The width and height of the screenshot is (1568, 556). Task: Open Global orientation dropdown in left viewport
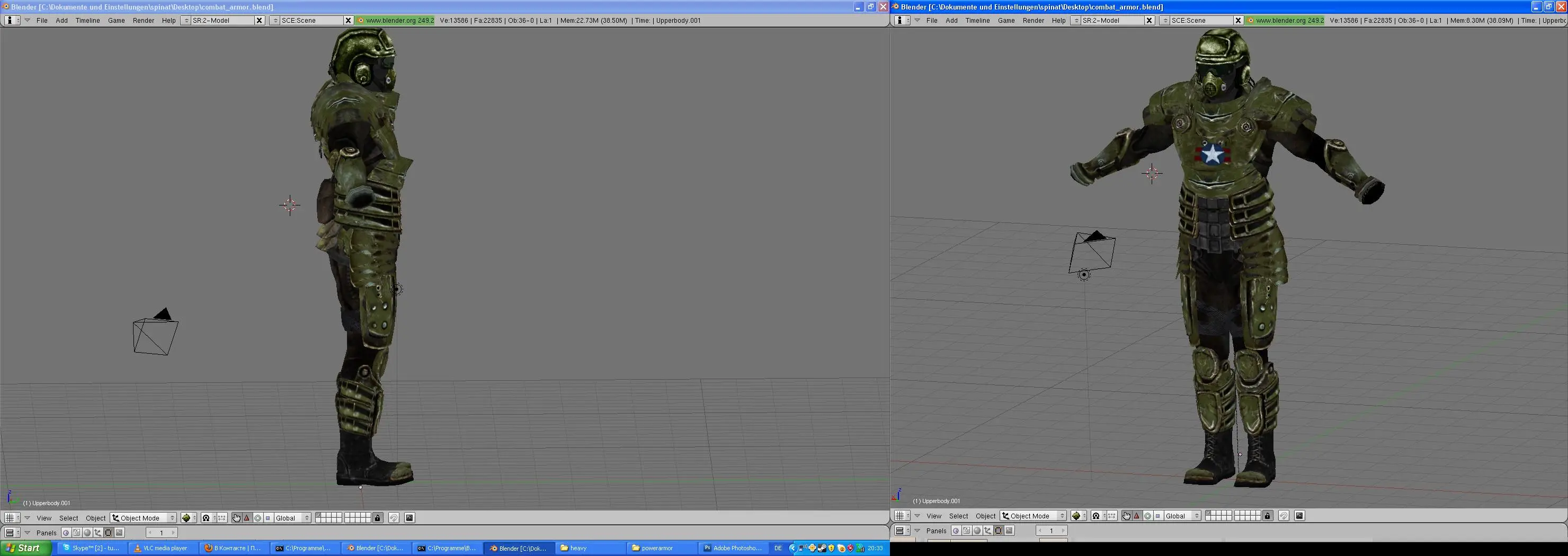[x=293, y=518]
